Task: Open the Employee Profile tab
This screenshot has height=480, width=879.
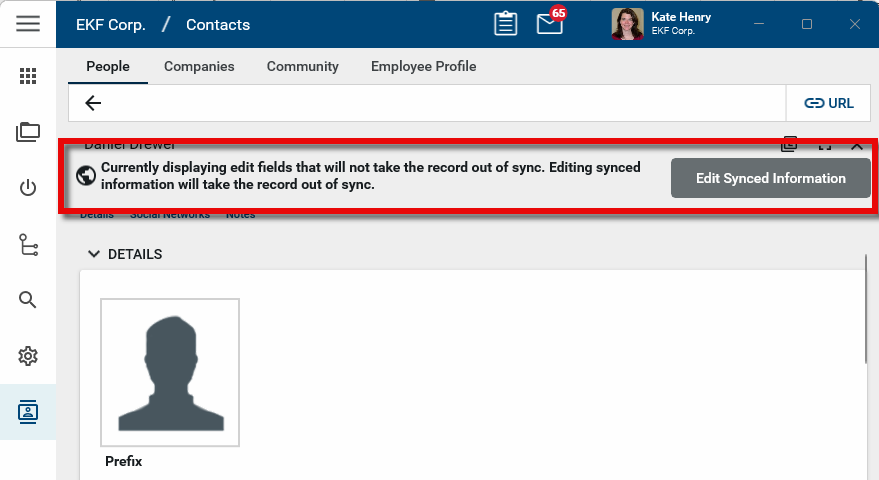Action: click(423, 66)
